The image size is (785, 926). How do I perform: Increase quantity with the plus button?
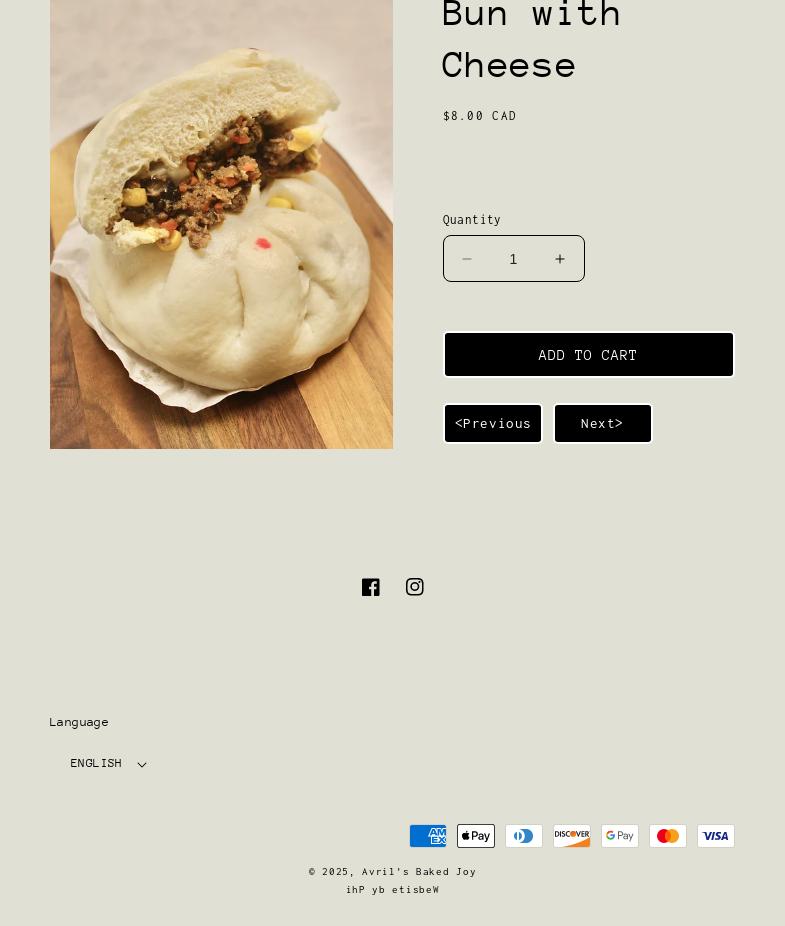coord(560,259)
